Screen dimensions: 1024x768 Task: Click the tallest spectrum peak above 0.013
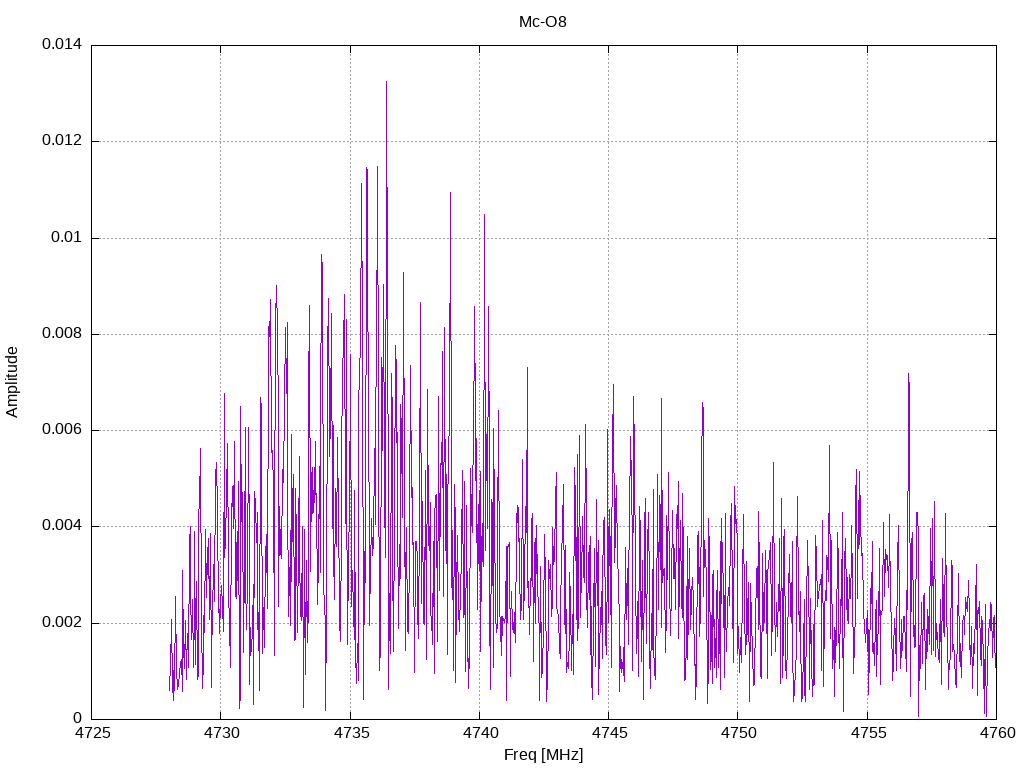(x=387, y=84)
